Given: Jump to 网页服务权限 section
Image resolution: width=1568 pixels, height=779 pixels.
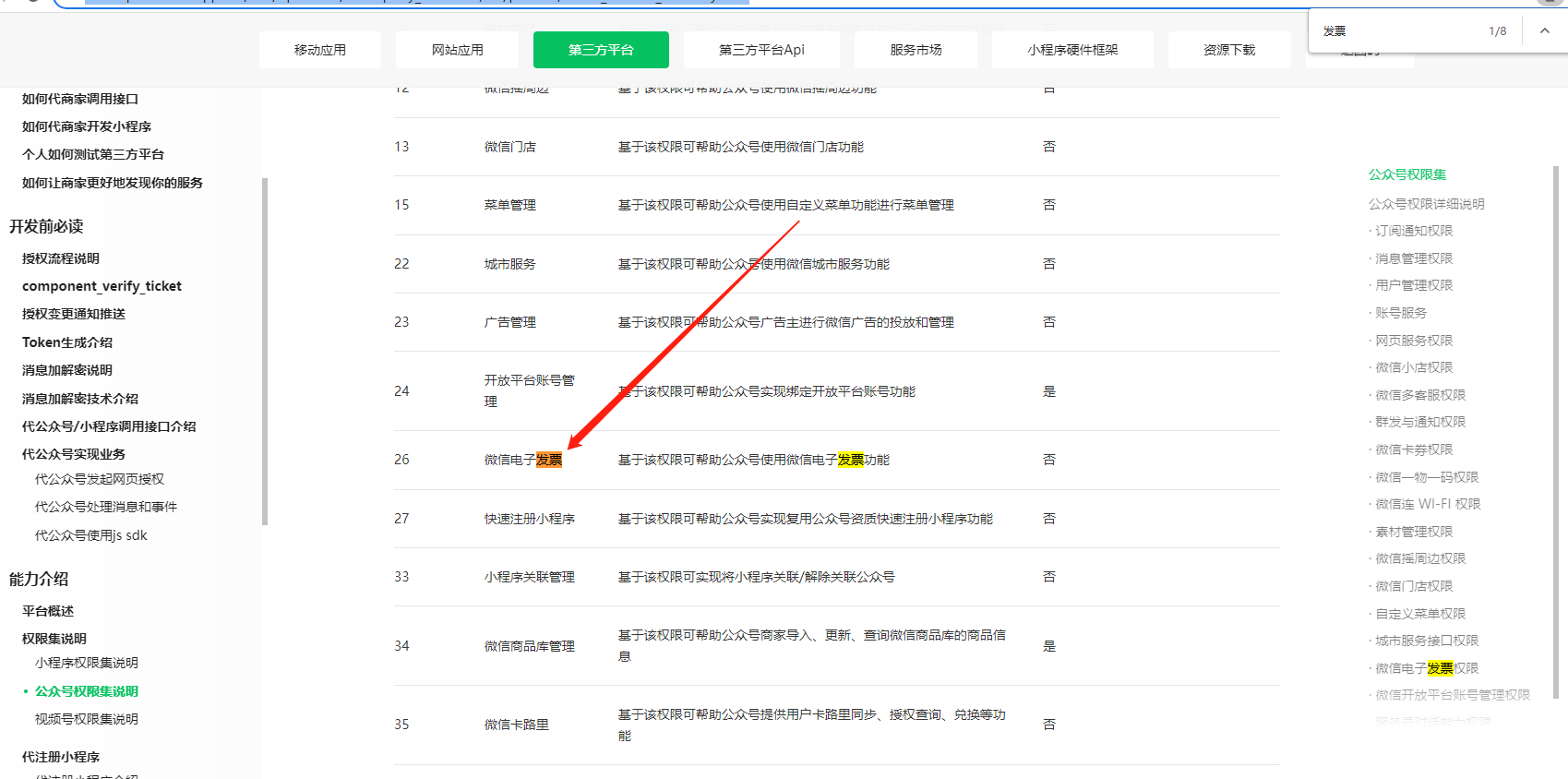Looking at the screenshot, I should [x=1414, y=341].
